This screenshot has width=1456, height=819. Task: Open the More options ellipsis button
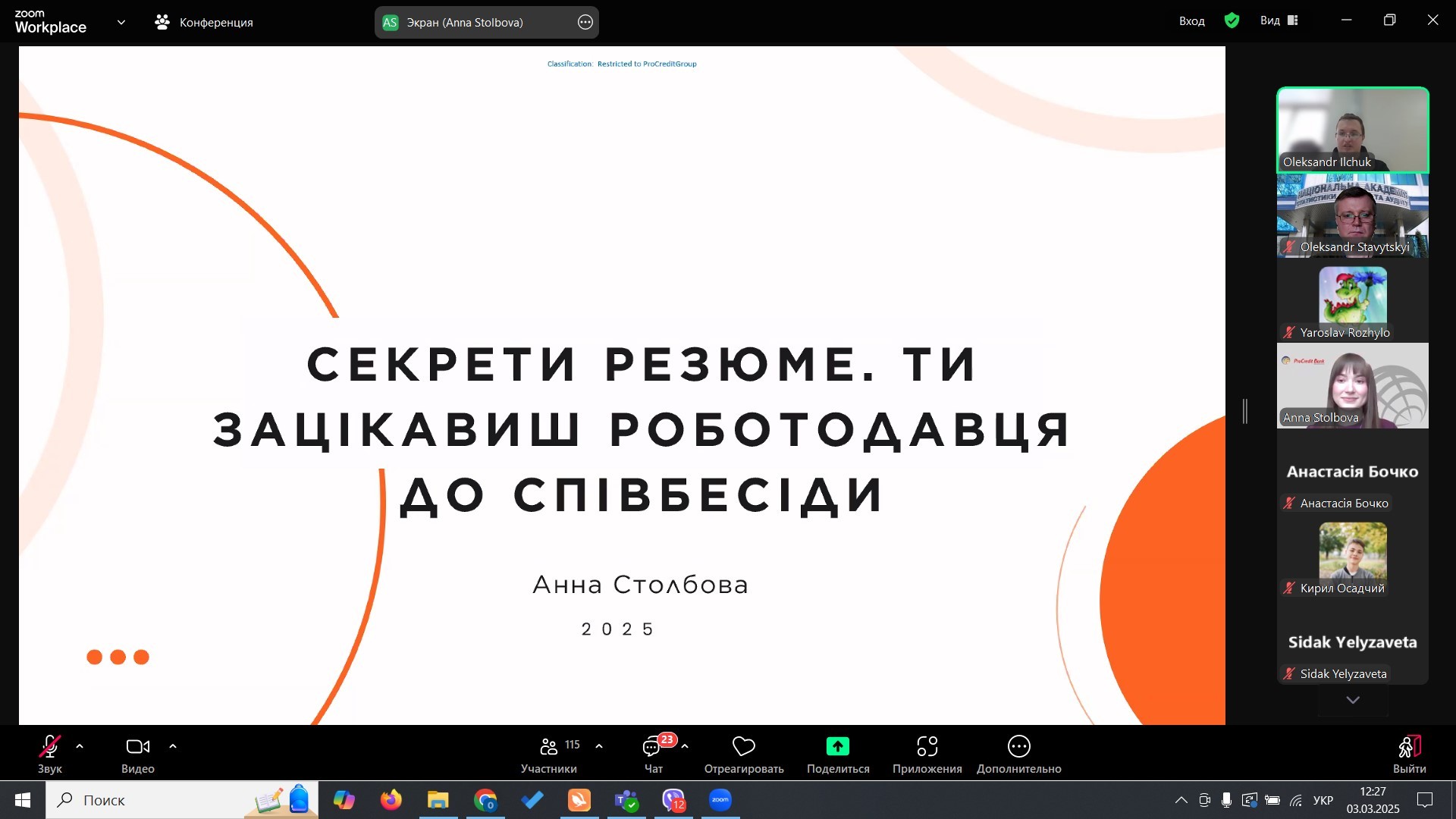(1018, 747)
